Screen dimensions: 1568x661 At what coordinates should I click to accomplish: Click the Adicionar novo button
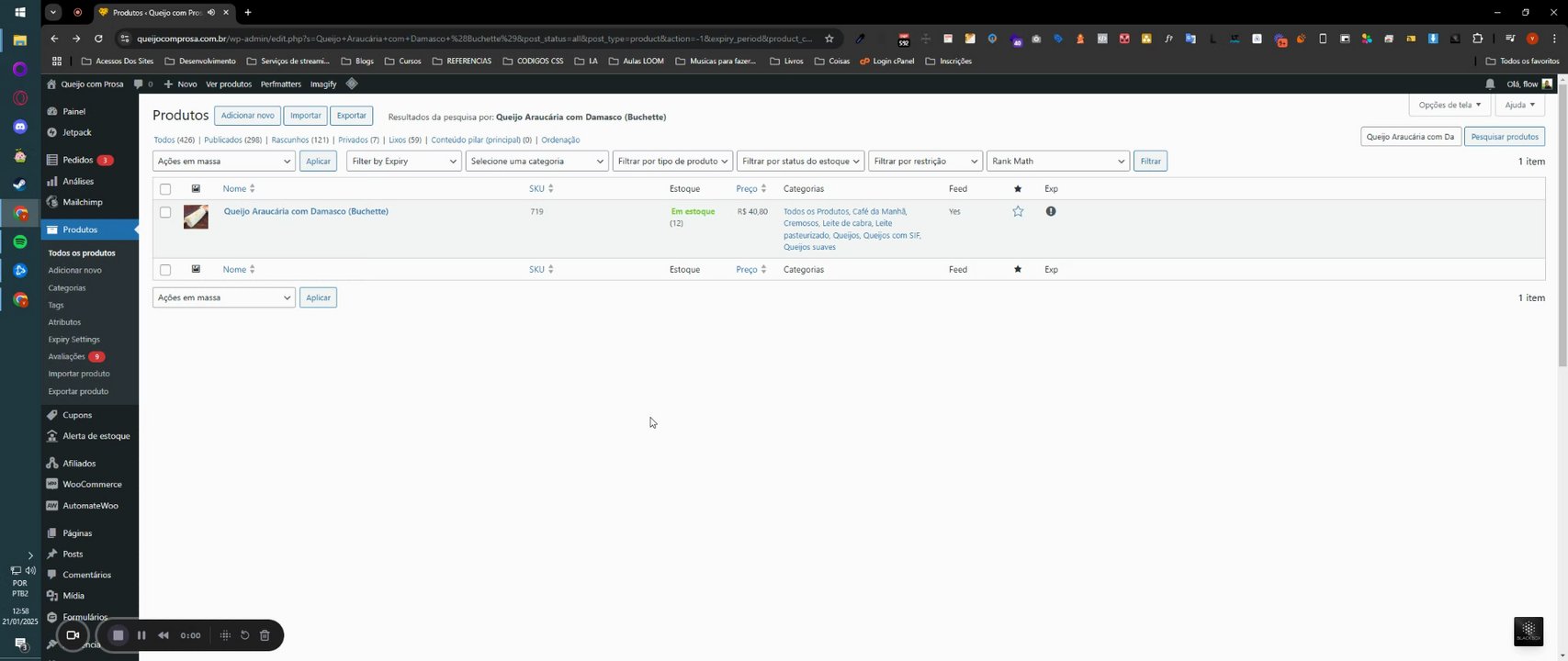(247, 116)
